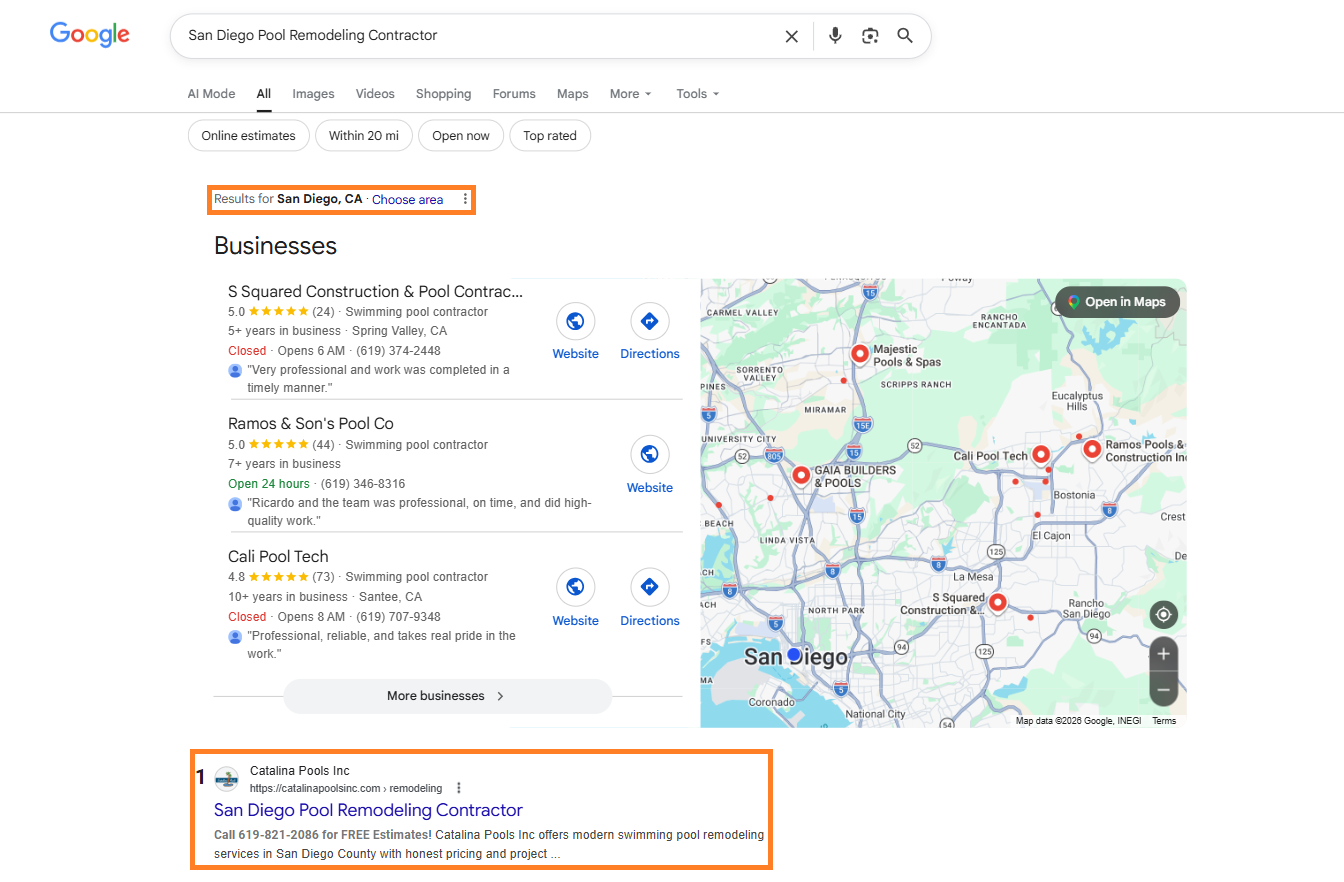Zoom in on the map

coord(1163,655)
